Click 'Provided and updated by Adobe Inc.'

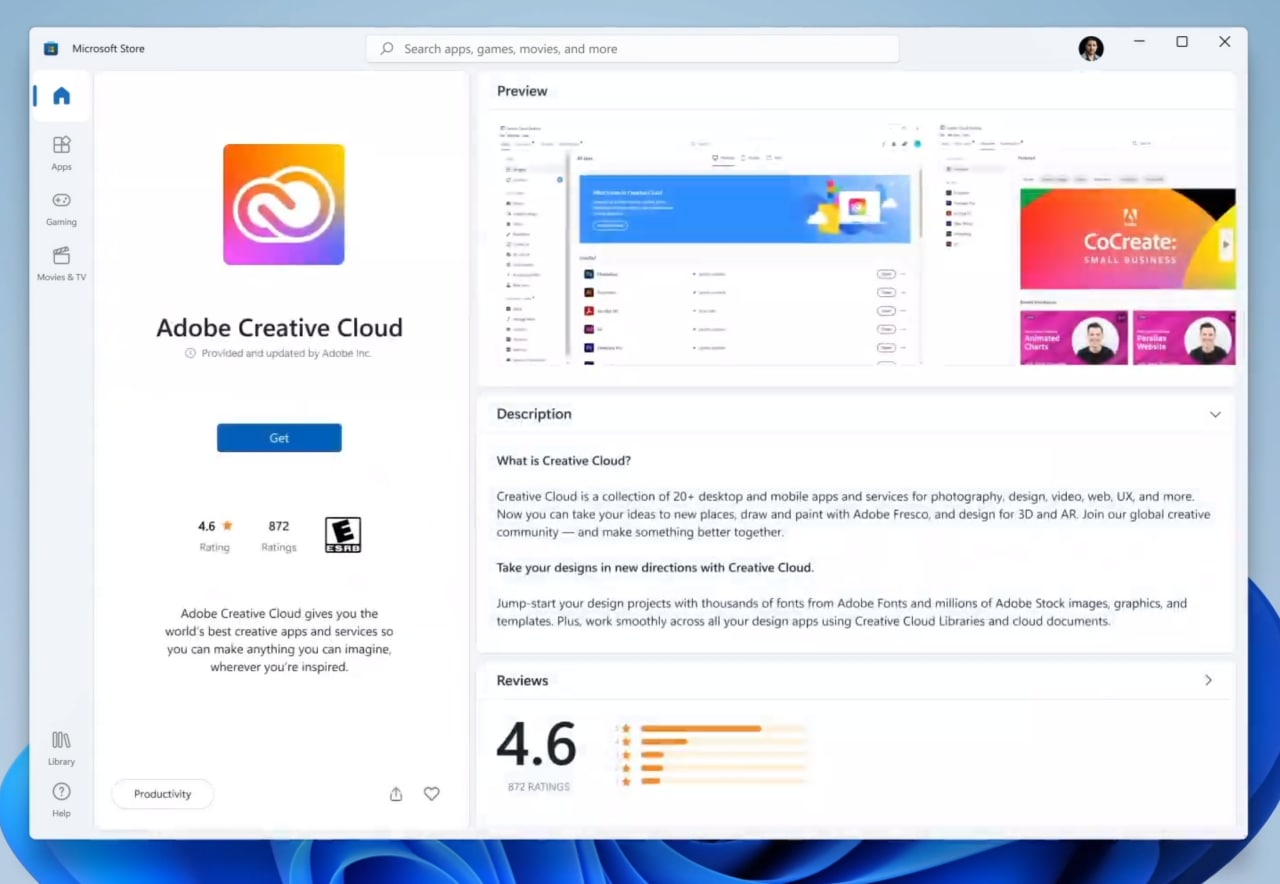(x=286, y=353)
